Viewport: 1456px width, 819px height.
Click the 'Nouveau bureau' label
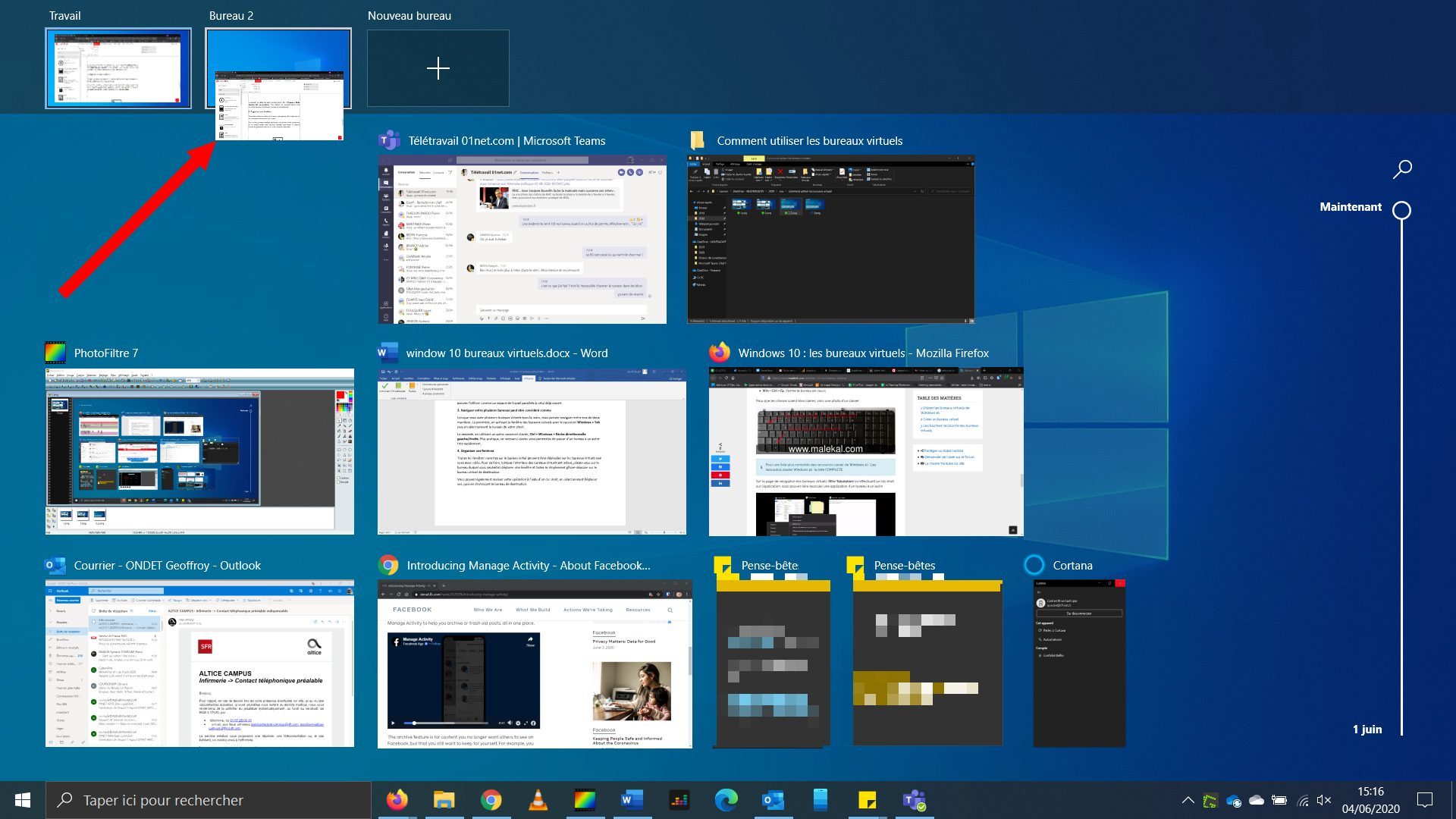[x=409, y=15]
